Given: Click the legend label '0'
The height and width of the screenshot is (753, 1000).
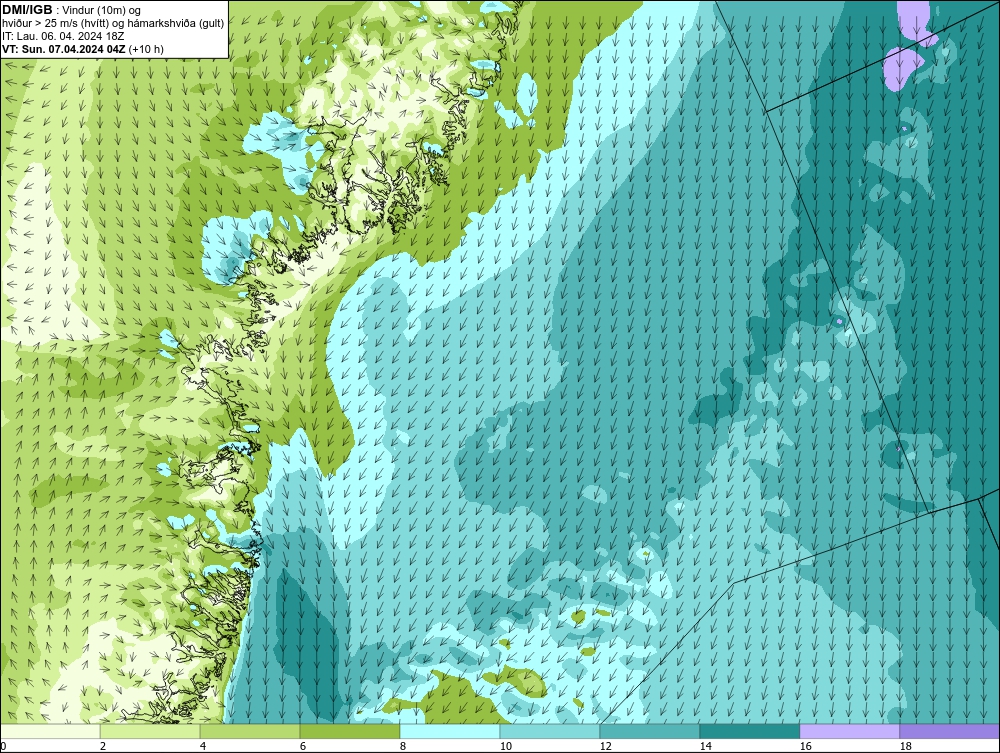Looking at the screenshot, I should [3, 746].
